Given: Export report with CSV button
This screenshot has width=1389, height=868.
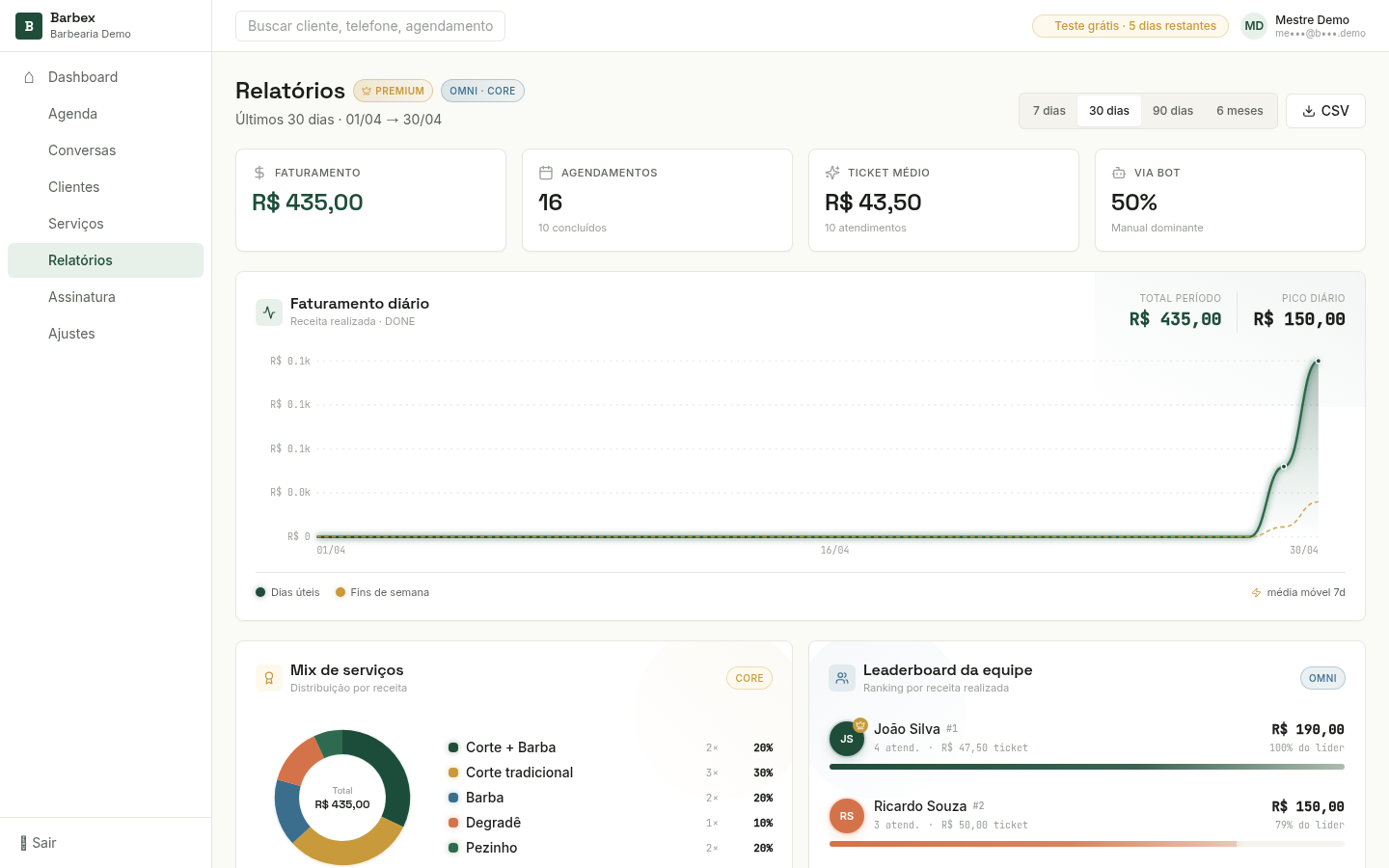Looking at the screenshot, I should 1325,111.
